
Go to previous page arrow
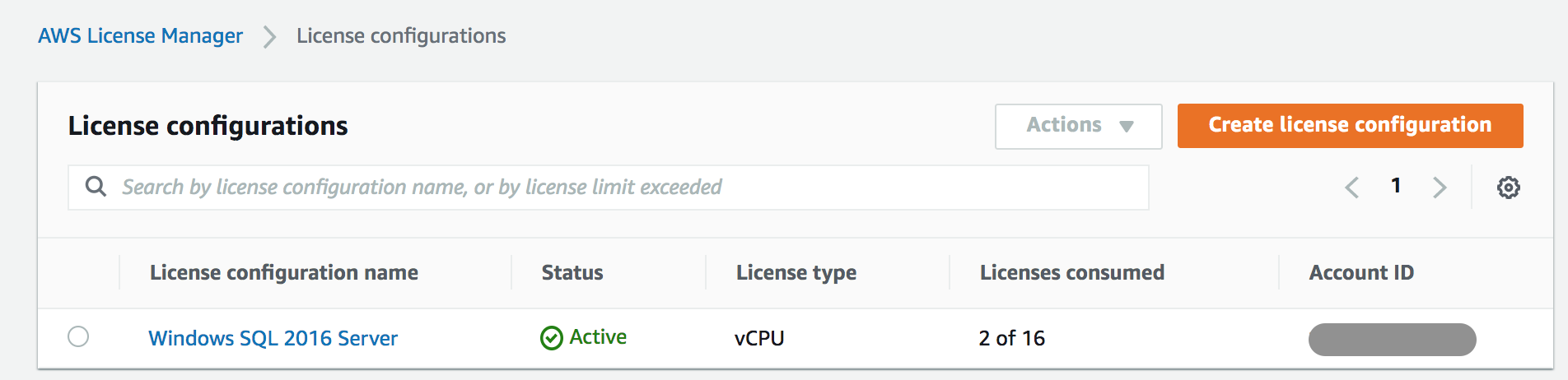tap(1351, 188)
